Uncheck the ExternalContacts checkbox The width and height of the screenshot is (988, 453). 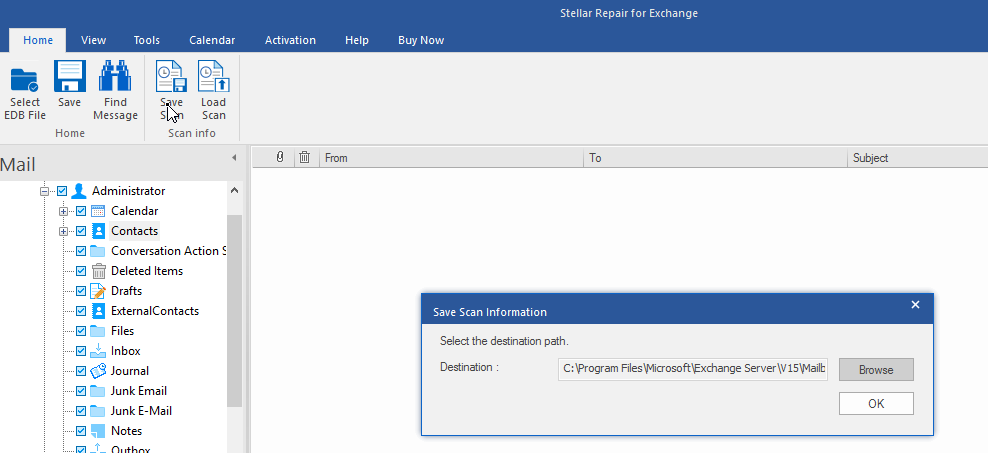click(81, 311)
